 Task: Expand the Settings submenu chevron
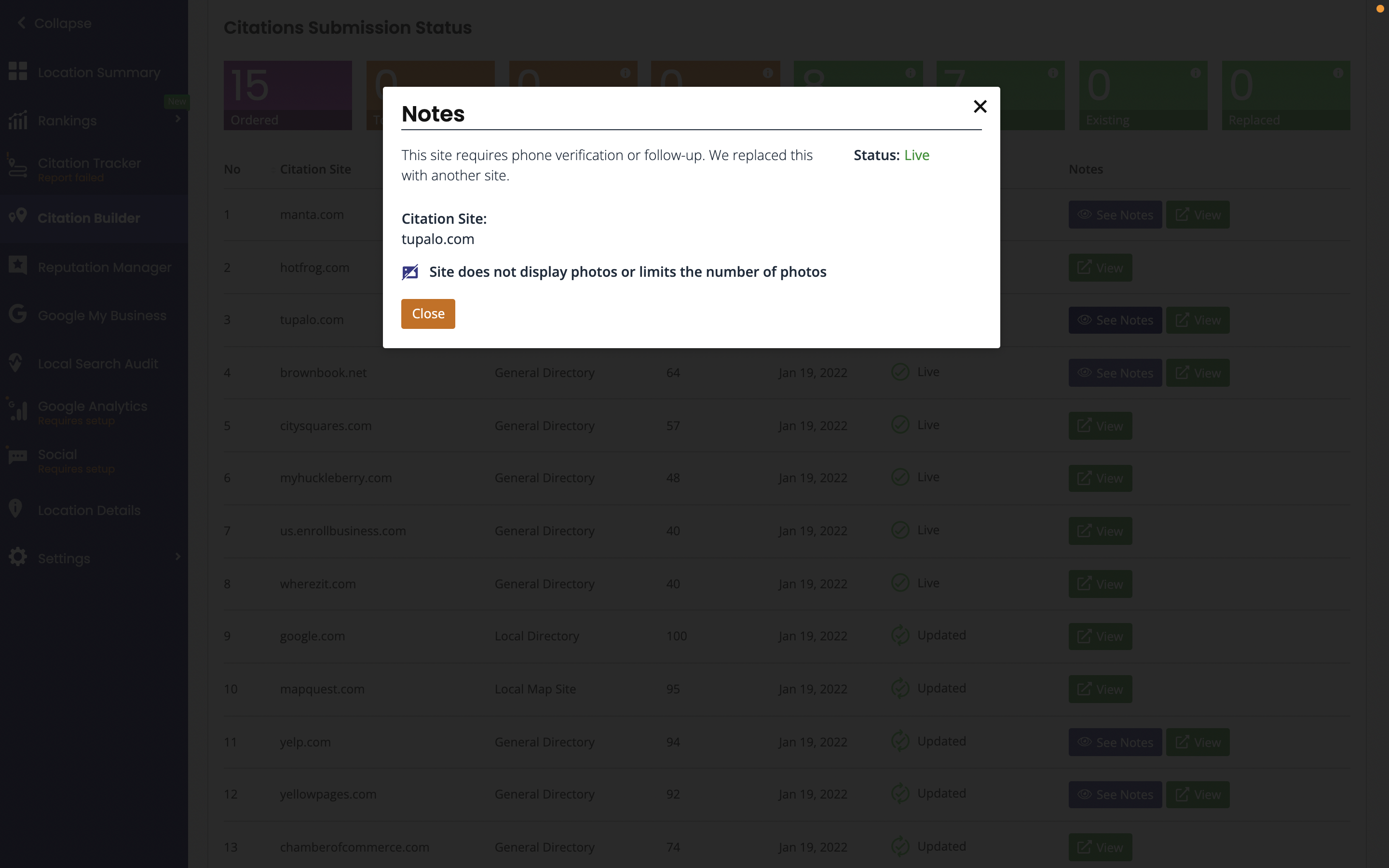(x=177, y=557)
